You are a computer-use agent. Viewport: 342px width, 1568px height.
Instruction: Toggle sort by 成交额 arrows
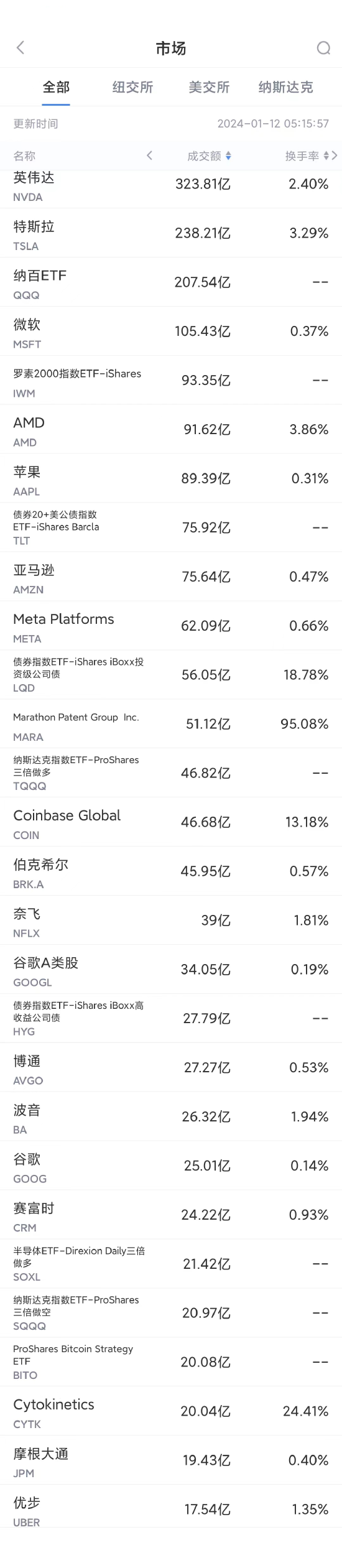(x=228, y=156)
